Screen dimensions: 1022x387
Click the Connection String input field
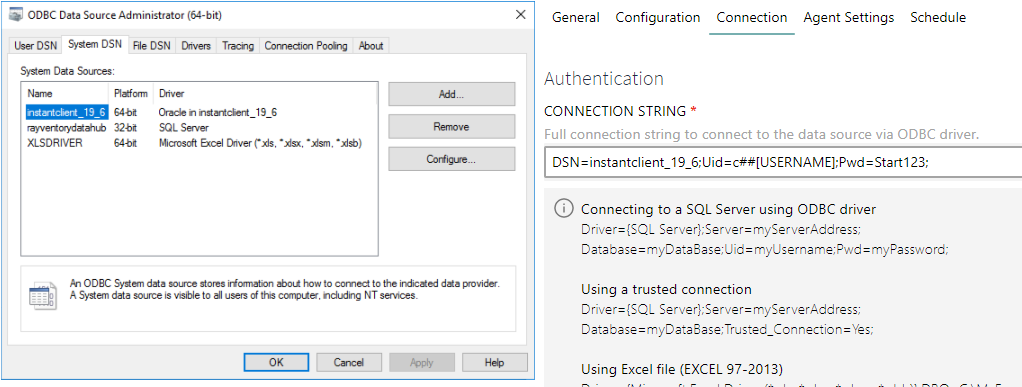[x=783, y=163]
